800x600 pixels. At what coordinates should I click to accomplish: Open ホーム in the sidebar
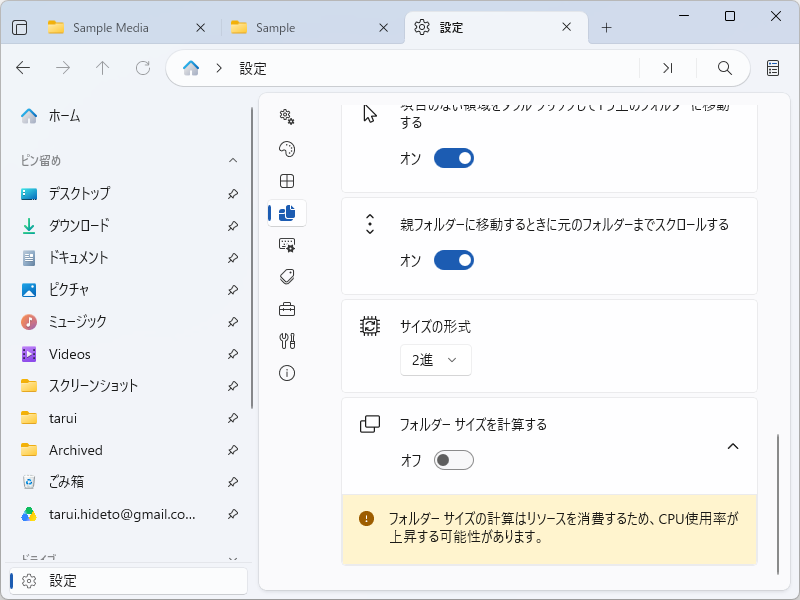pos(129,116)
